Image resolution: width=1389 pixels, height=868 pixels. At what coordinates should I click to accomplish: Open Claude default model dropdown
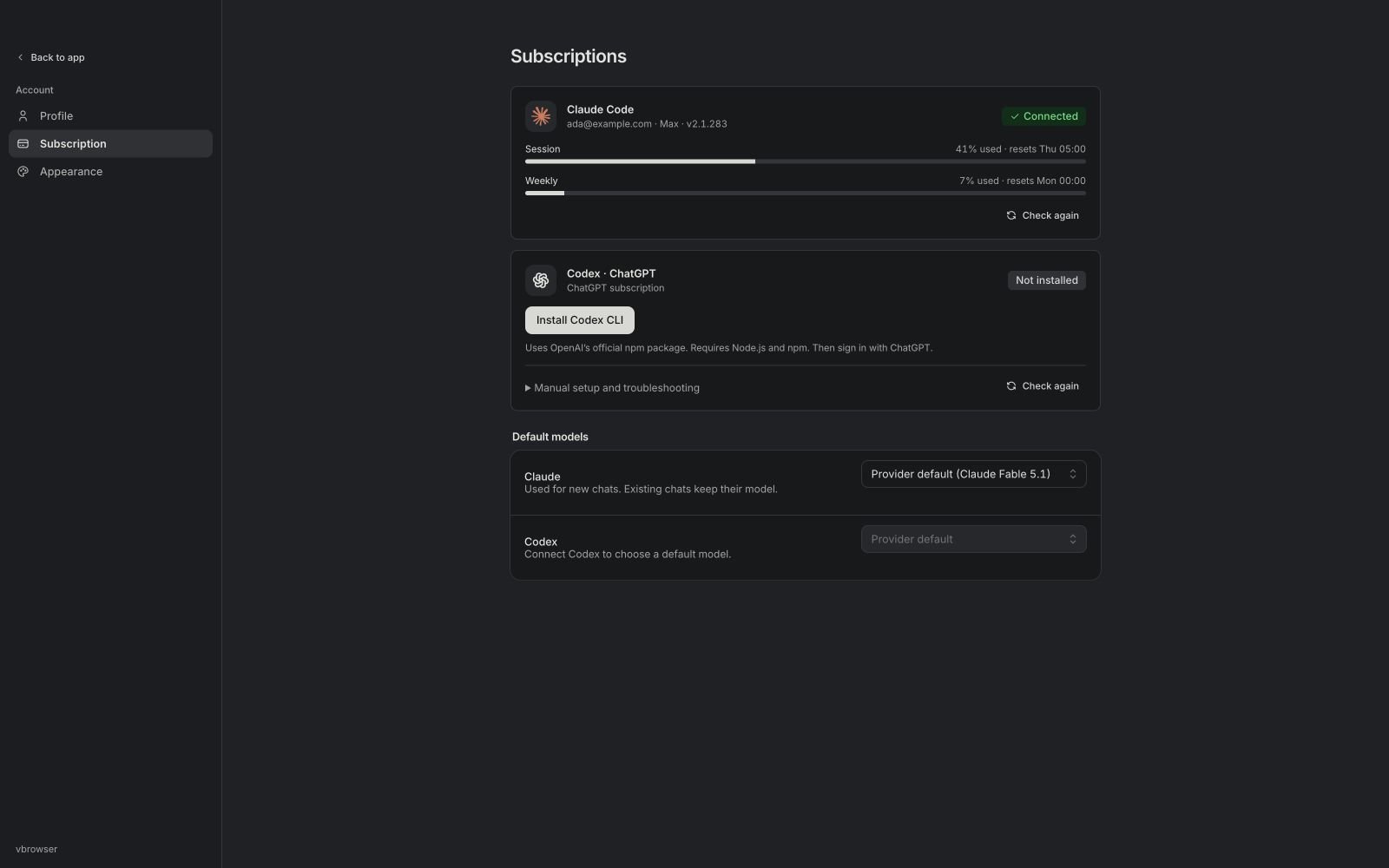click(x=973, y=474)
